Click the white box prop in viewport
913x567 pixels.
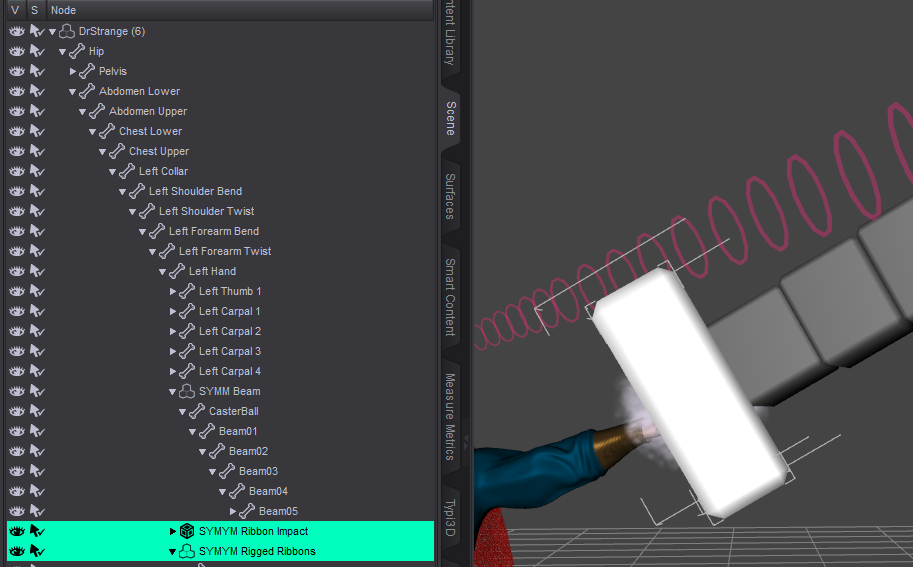[x=690, y=391]
